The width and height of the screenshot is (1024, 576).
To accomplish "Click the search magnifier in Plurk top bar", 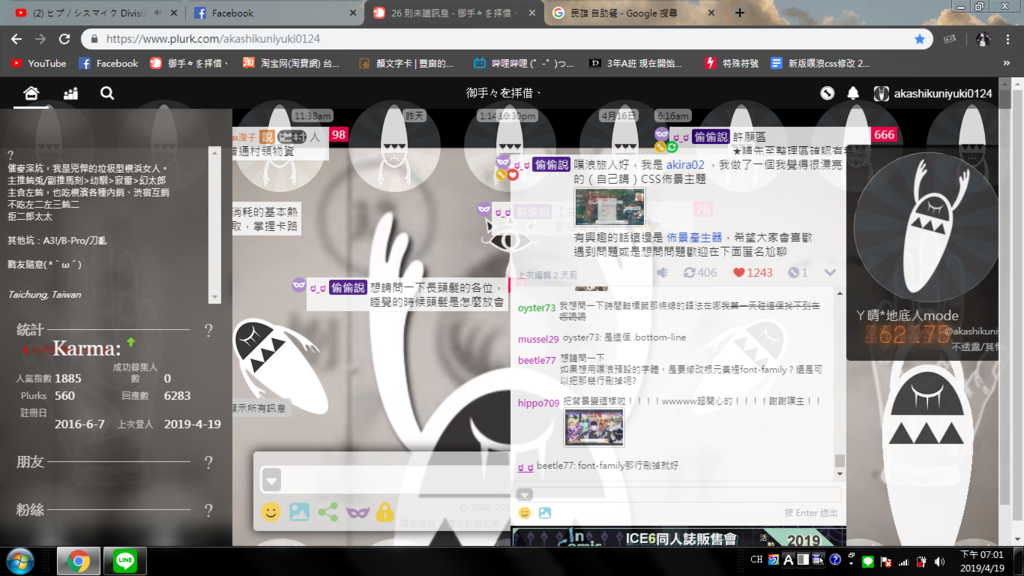I will tap(107, 93).
